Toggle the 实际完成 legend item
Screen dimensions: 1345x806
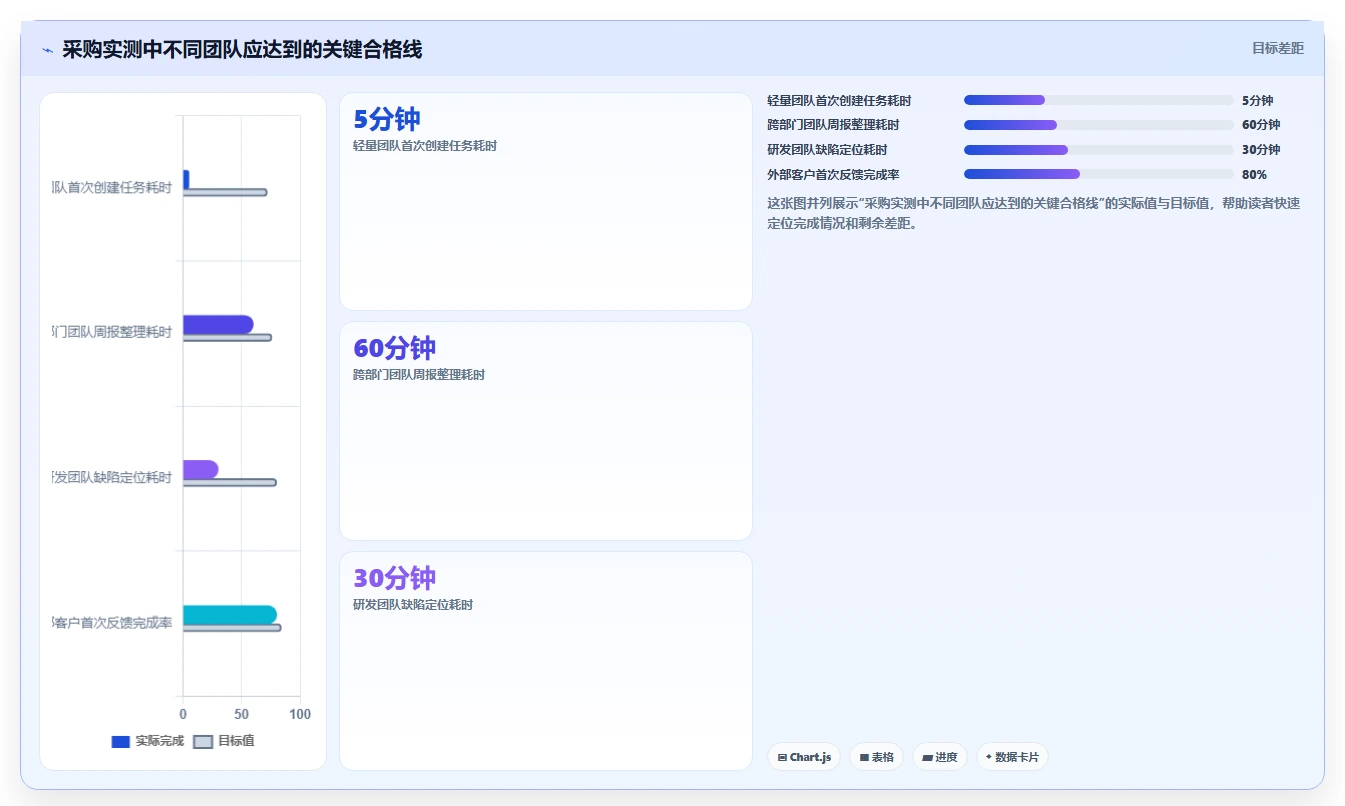click(148, 741)
